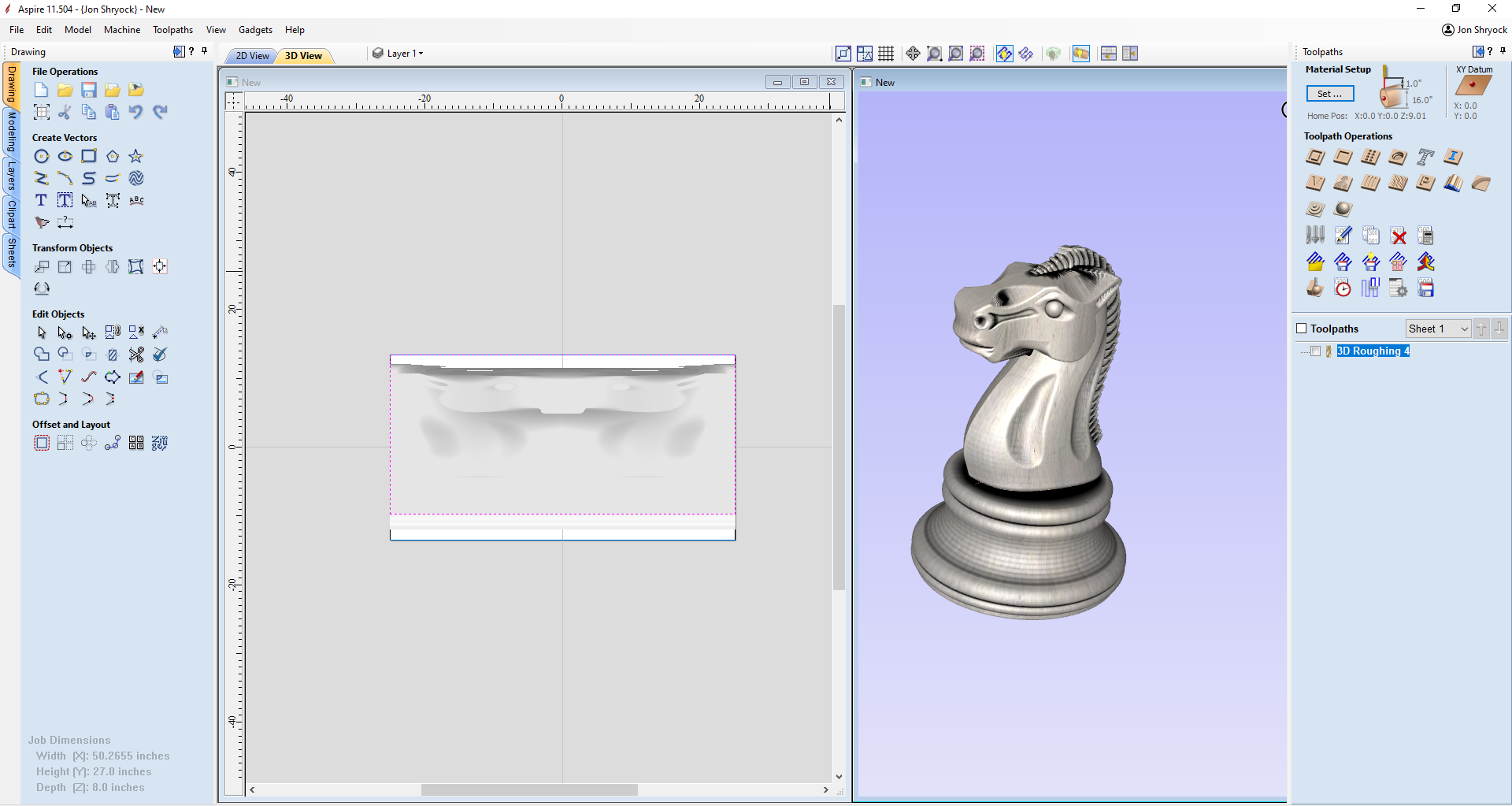Open the Estimated Machining Times clock icon
The width and height of the screenshot is (1512, 806).
coord(1343,288)
